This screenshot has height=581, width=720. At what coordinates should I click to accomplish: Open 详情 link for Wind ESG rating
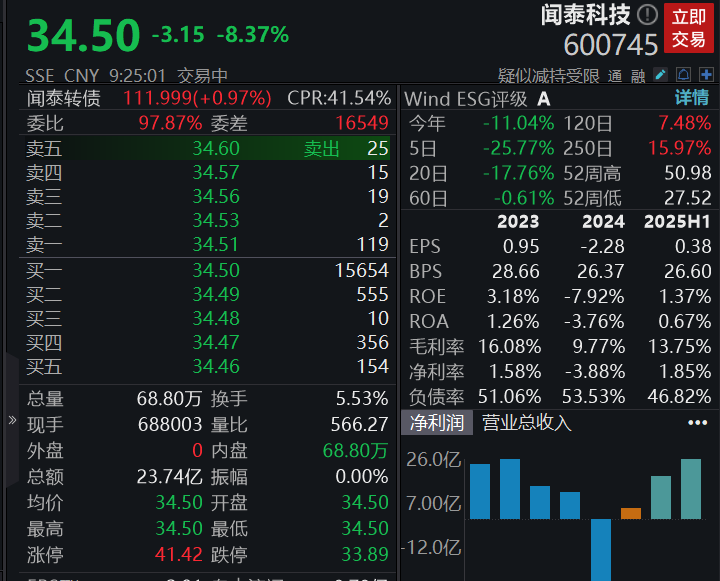[x=691, y=98]
